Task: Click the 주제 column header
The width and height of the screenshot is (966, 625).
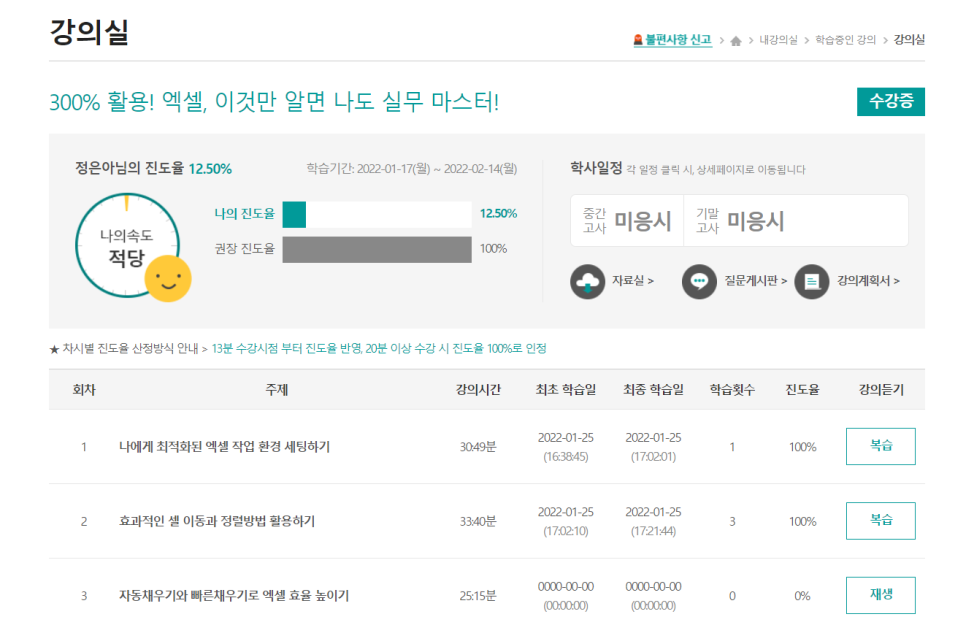Action: coord(277,390)
